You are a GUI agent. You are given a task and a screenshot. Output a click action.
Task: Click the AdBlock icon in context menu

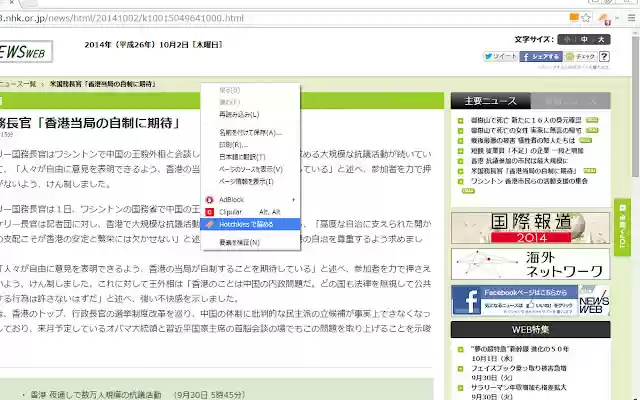point(209,200)
